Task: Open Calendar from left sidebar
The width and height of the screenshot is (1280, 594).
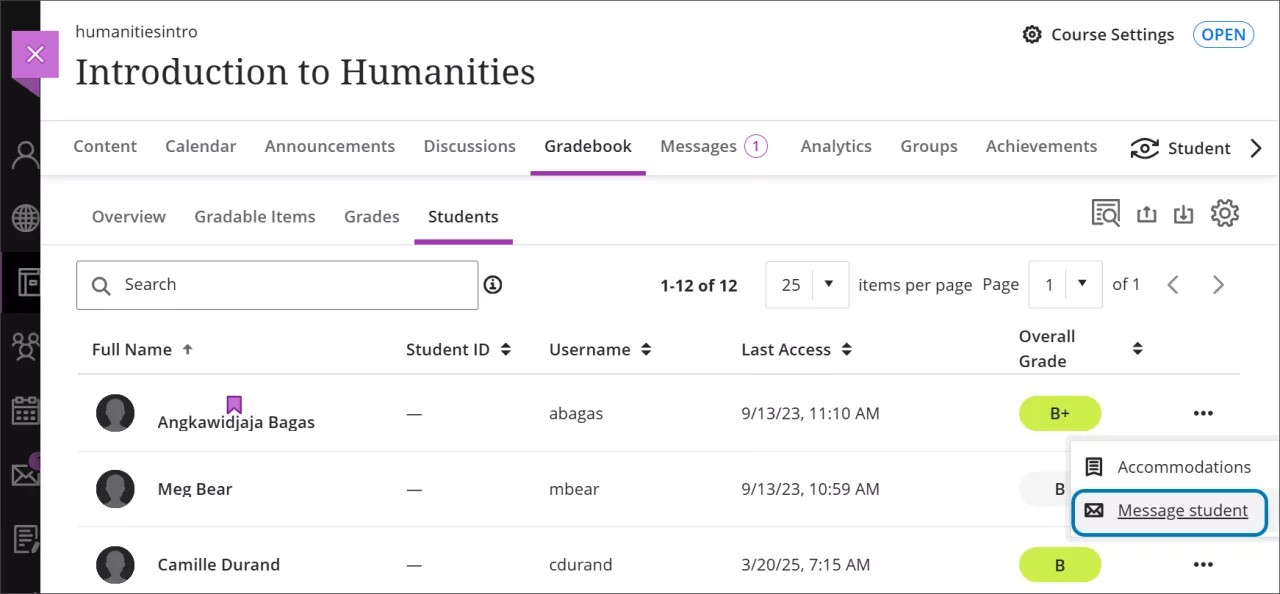Action: 24,411
